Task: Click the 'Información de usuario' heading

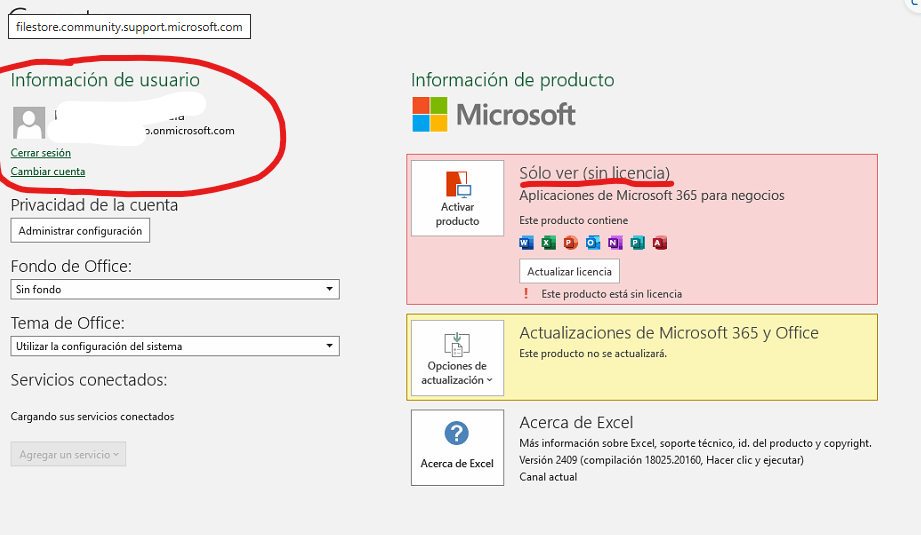Action: tap(105, 80)
